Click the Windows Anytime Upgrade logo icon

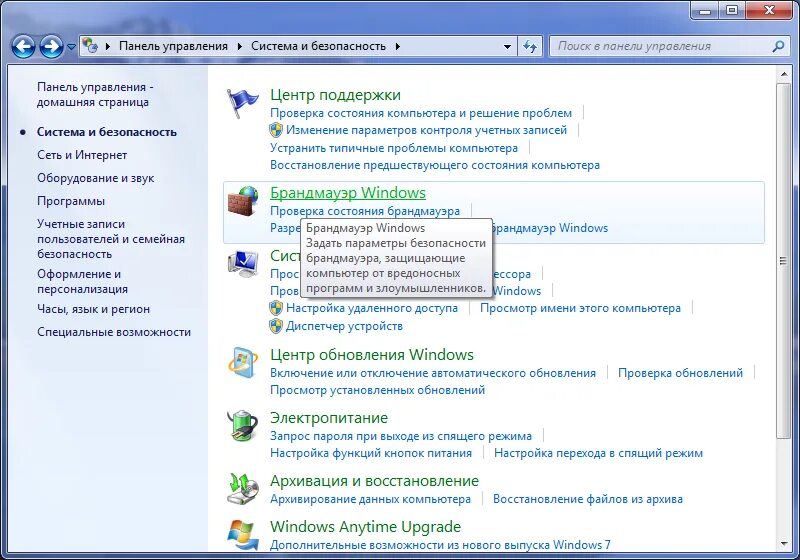click(243, 534)
